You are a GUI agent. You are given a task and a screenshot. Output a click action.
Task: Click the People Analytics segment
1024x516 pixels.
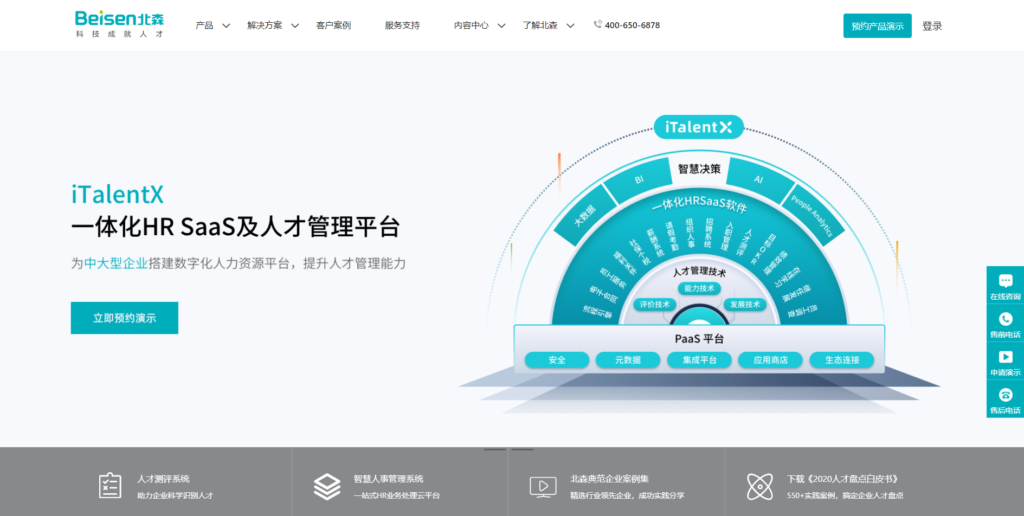pyautogui.click(x=811, y=216)
